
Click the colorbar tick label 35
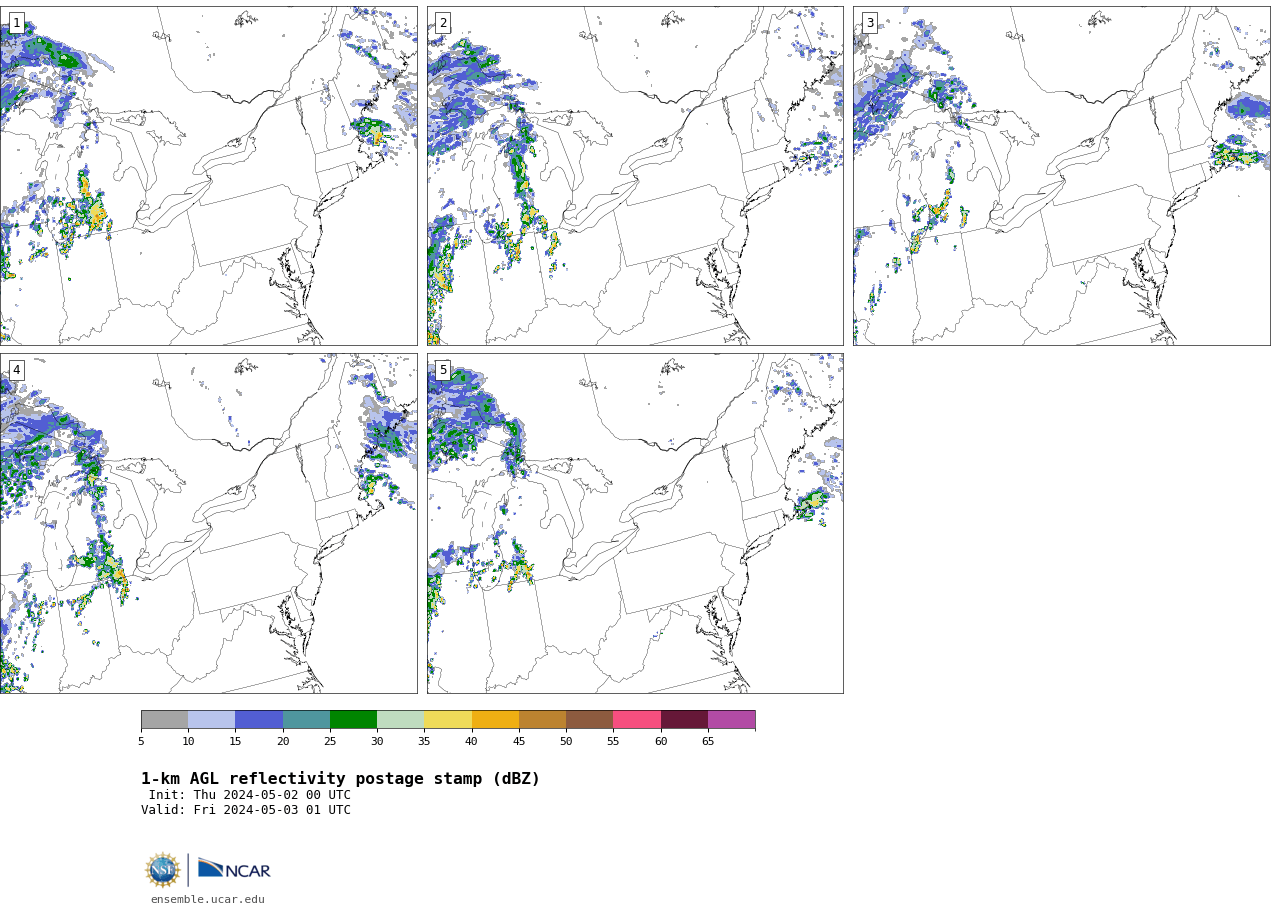coord(424,741)
